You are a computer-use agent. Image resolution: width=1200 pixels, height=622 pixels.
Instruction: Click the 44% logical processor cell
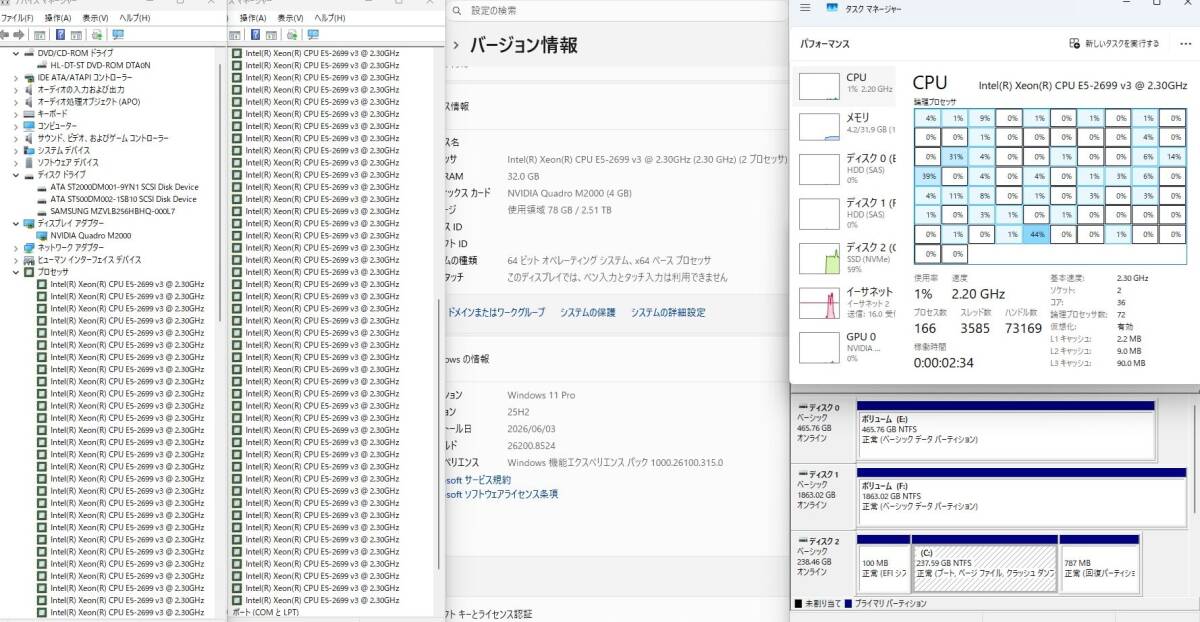pos(1036,234)
